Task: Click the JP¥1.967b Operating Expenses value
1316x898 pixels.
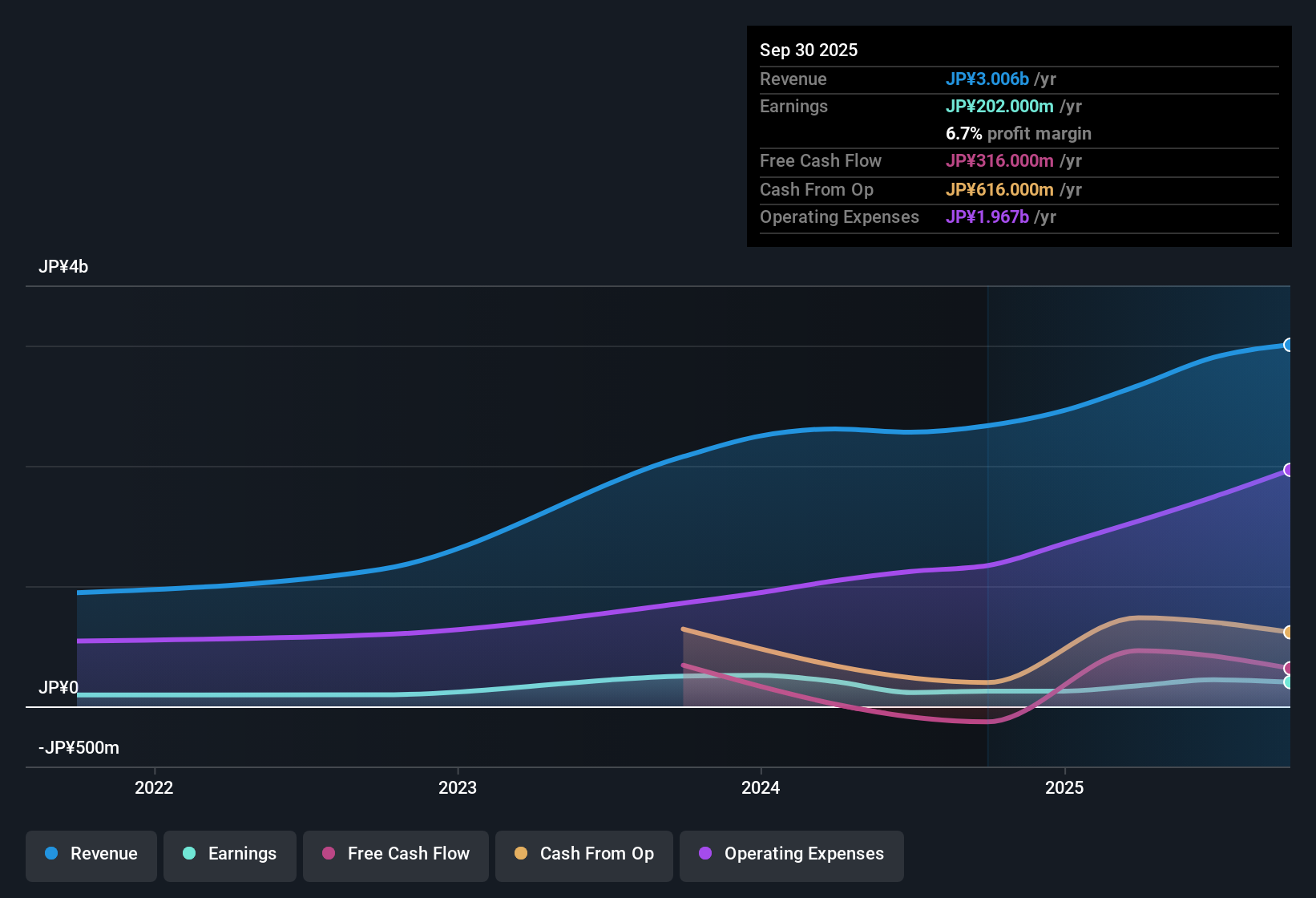Action: pos(987,216)
